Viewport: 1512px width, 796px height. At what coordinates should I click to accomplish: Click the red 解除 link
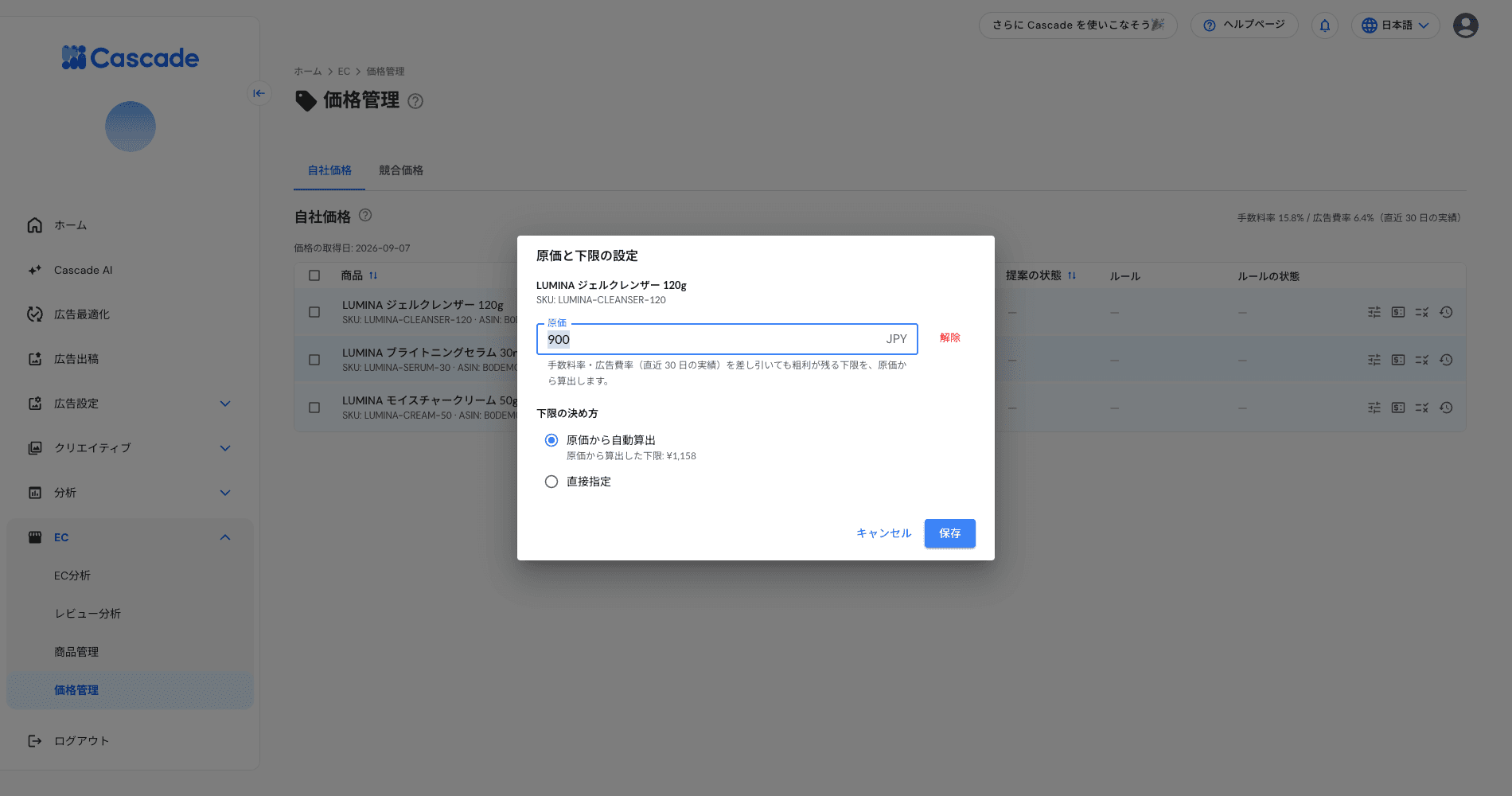950,338
